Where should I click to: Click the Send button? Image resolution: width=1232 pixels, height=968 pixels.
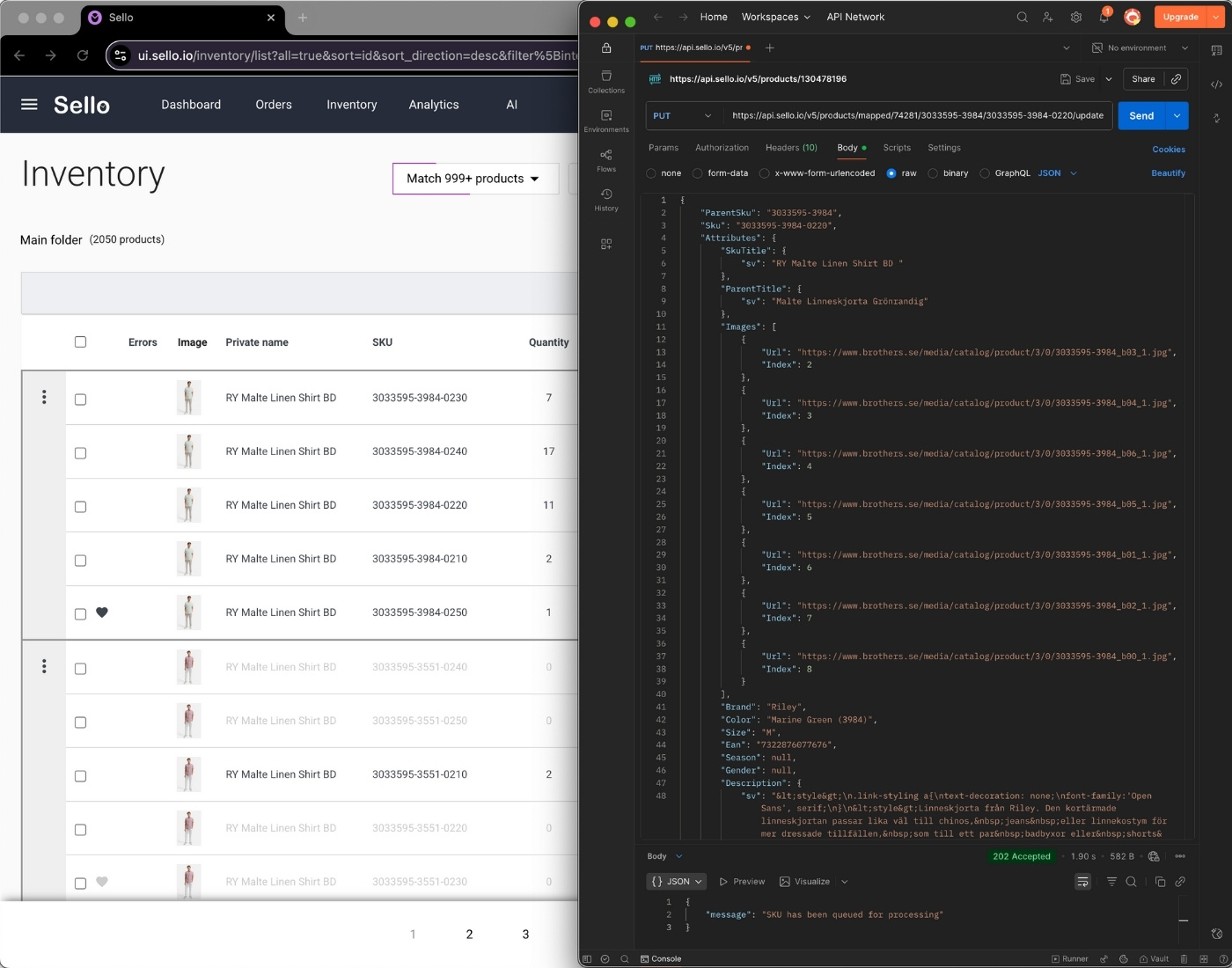pyautogui.click(x=1141, y=115)
